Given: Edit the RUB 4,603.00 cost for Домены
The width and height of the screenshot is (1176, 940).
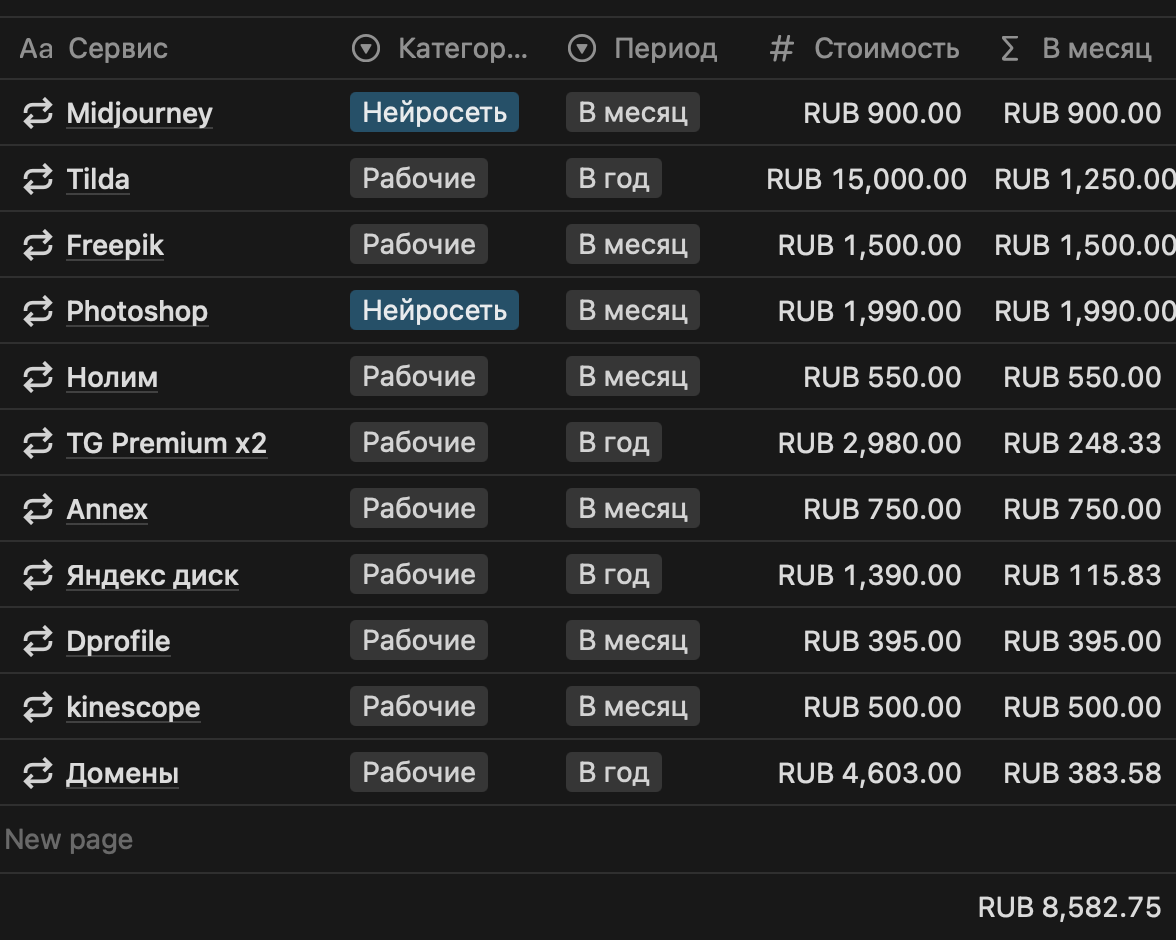Looking at the screenshot, I should point(869,773).
